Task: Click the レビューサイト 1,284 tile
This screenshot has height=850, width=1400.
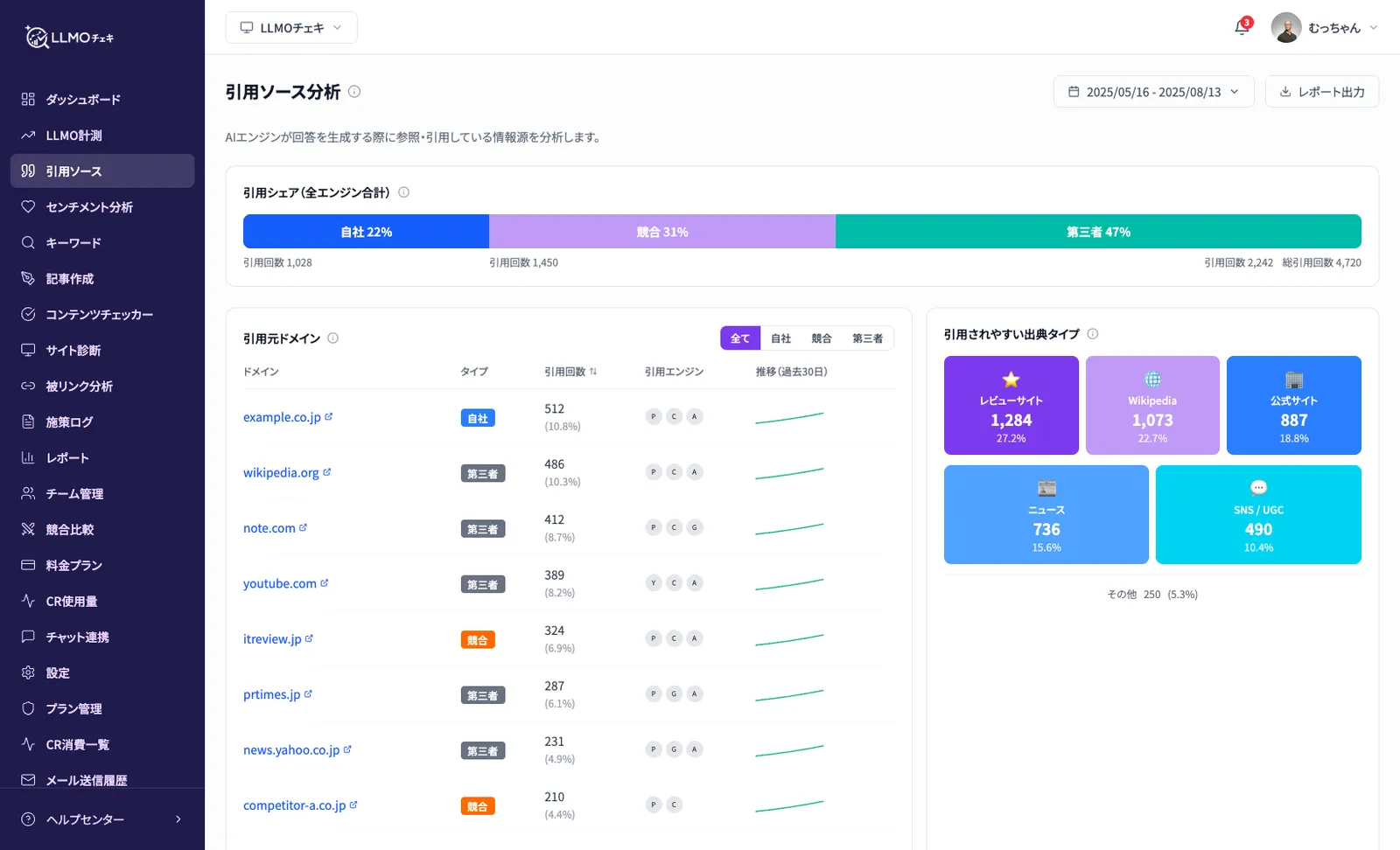Action: (x=1011, y=405)
